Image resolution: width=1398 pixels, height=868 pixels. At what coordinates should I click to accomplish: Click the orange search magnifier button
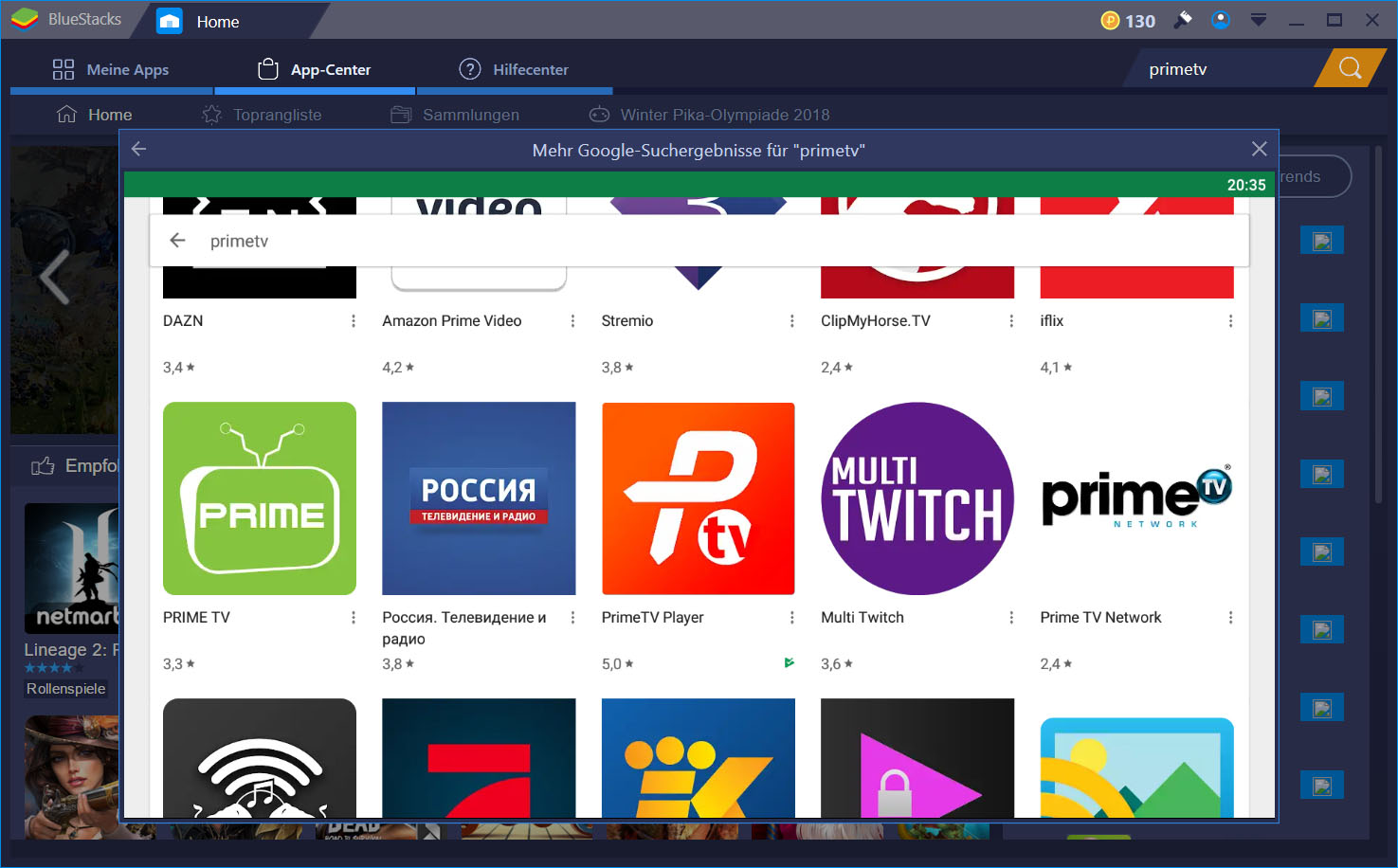(x=1350, y=68)
